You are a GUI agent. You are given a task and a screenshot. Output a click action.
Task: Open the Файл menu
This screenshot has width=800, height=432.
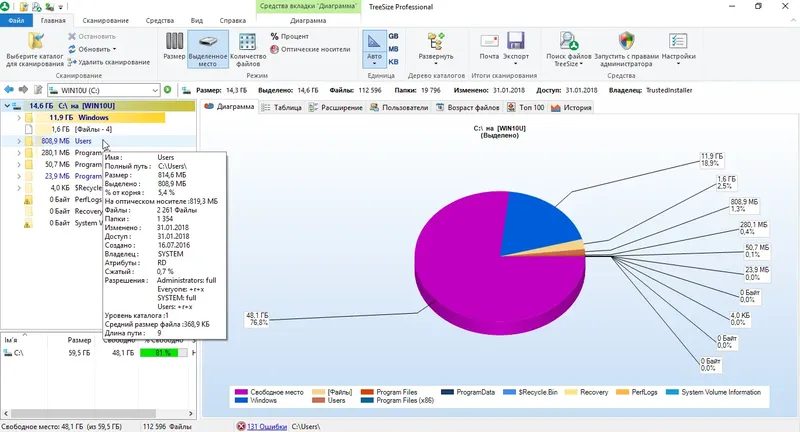point(16,20)
